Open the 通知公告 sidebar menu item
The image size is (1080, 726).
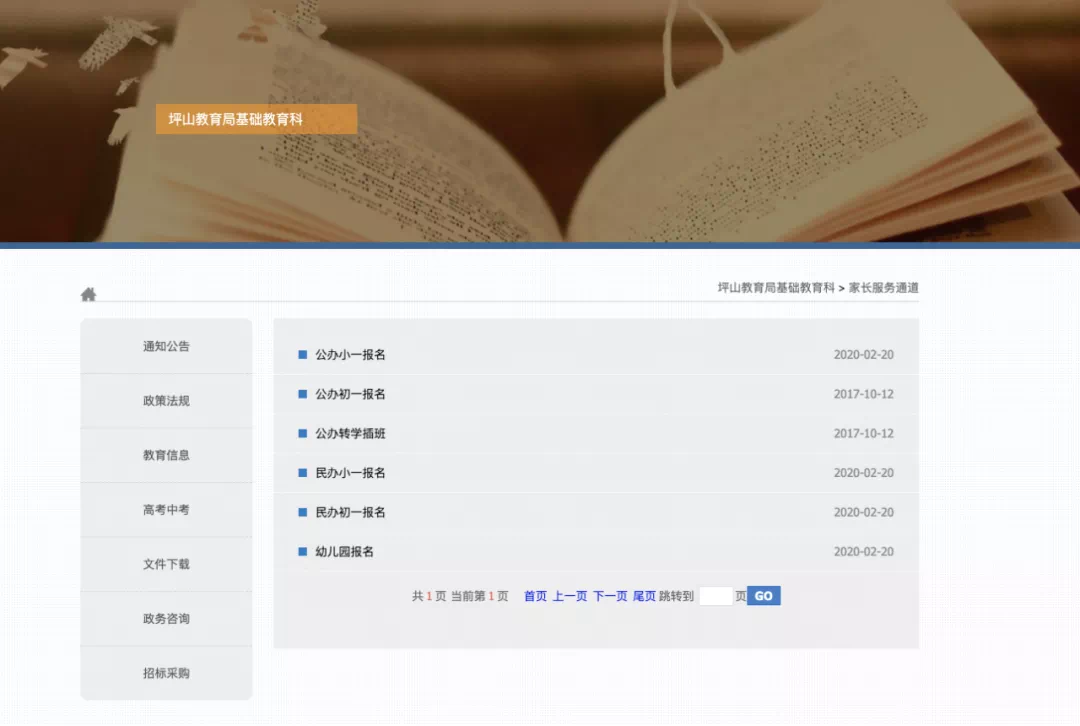pos(166,346)
